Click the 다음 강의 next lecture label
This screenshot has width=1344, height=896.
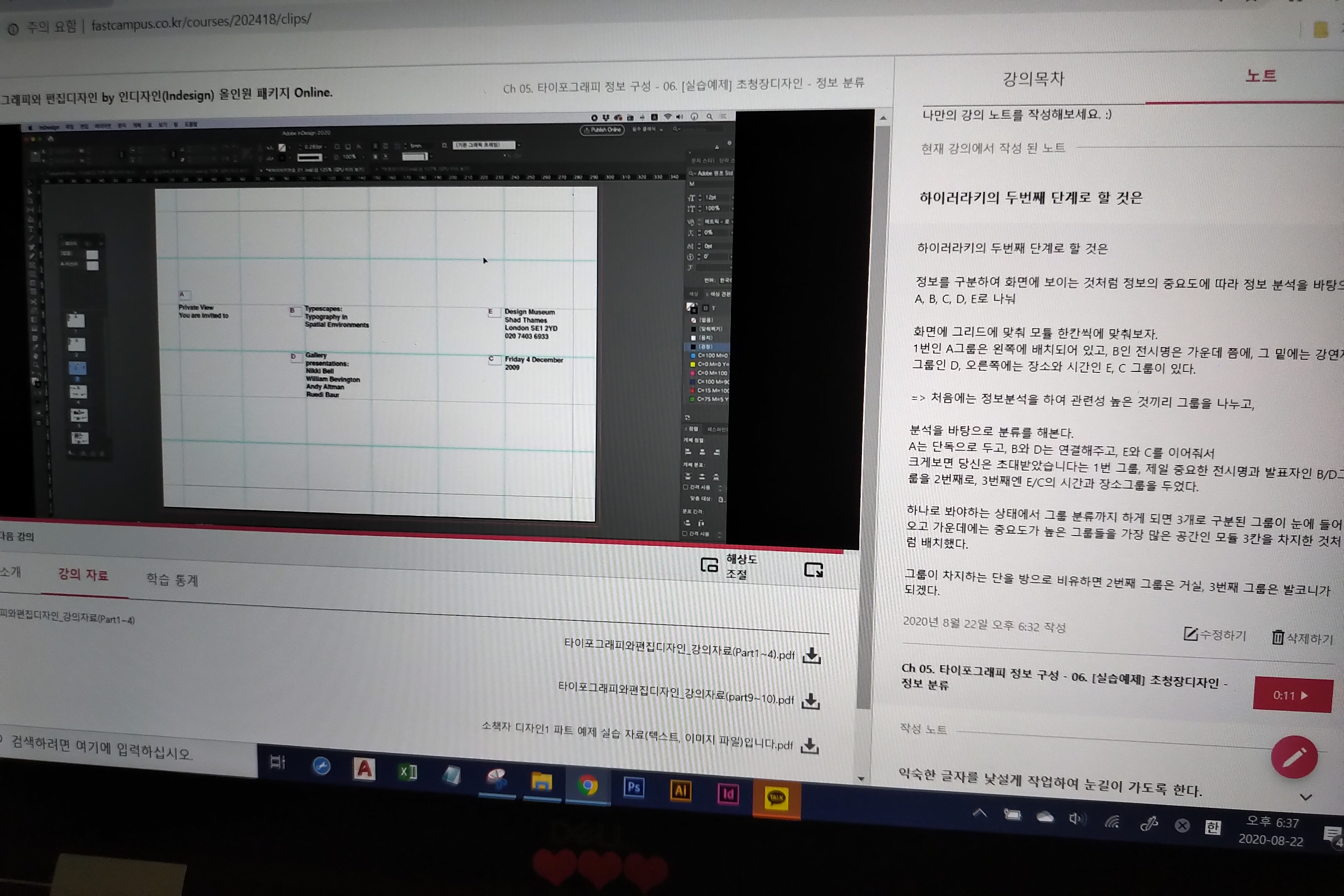click(17, 536)
